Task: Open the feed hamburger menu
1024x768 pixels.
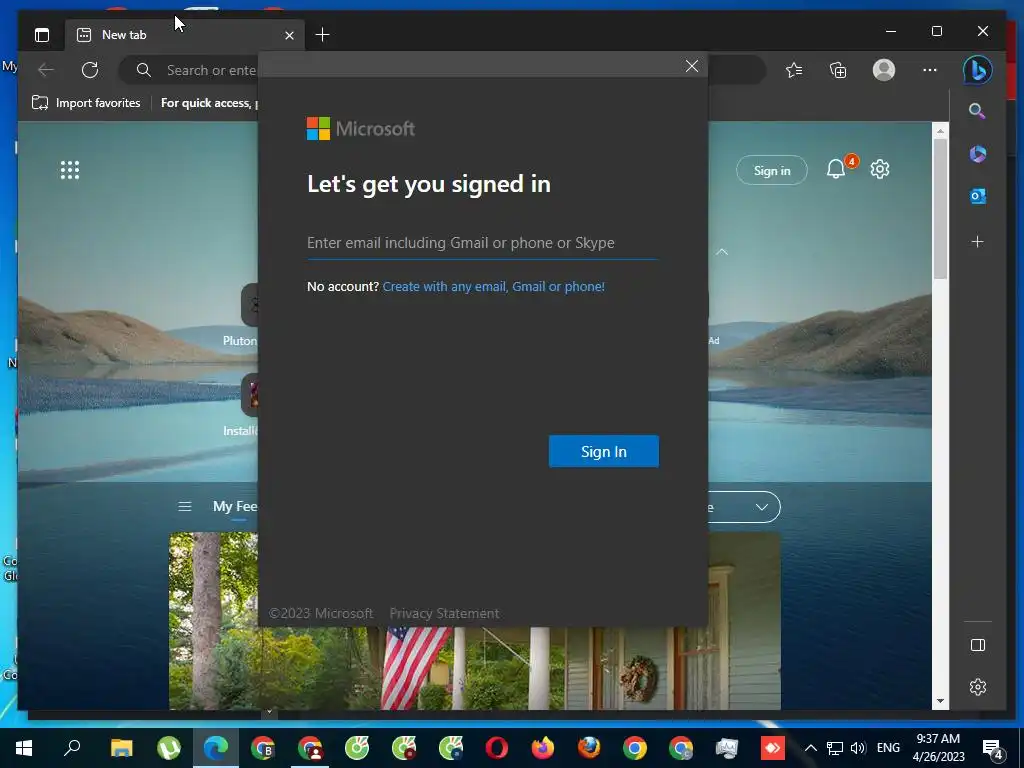Action: tap(185, 507)
